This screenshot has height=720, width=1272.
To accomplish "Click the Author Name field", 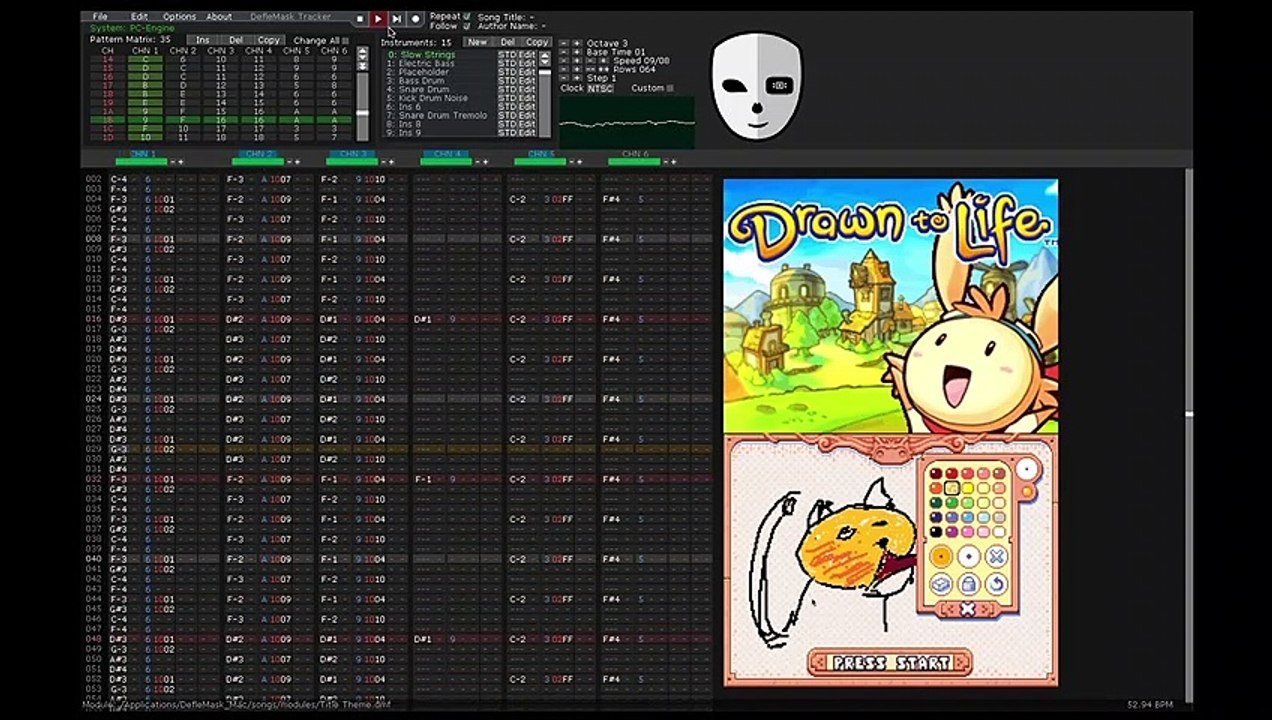I will (x=511, y=27).
